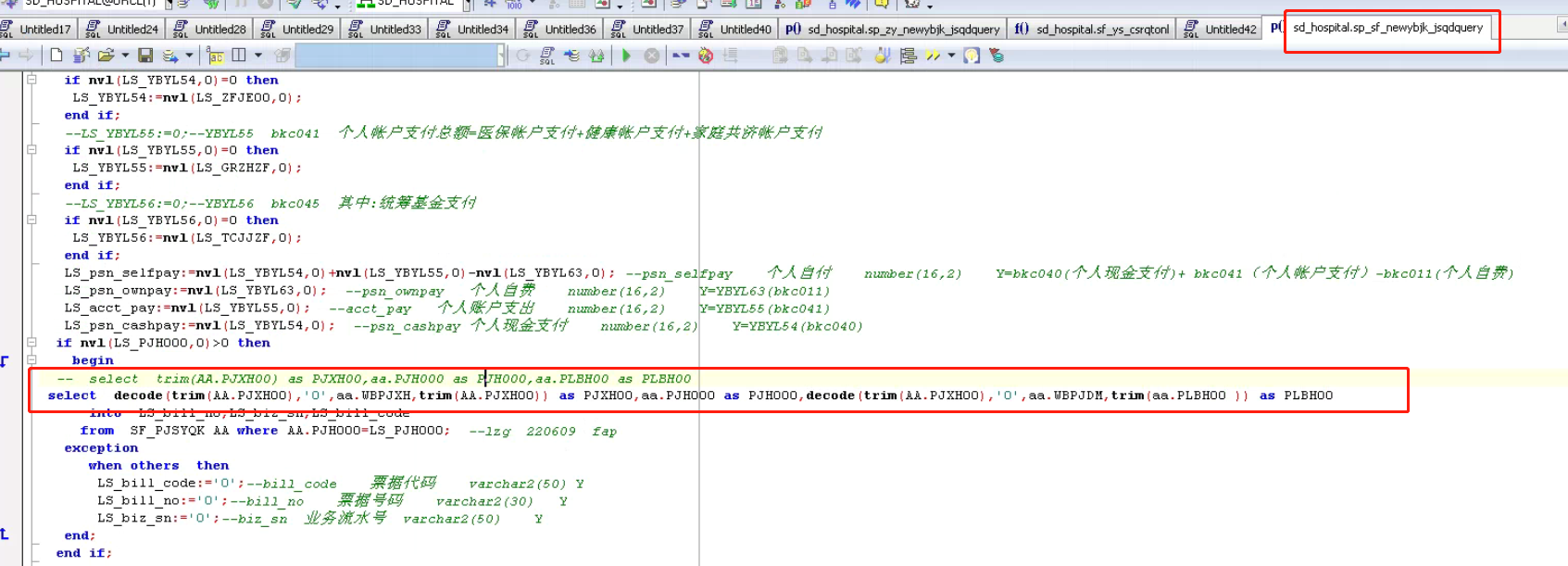The height and width of the screenshot is (566, 1568).
Task: Click the 'exception' keyword in code
Action: tap(101, 447)
